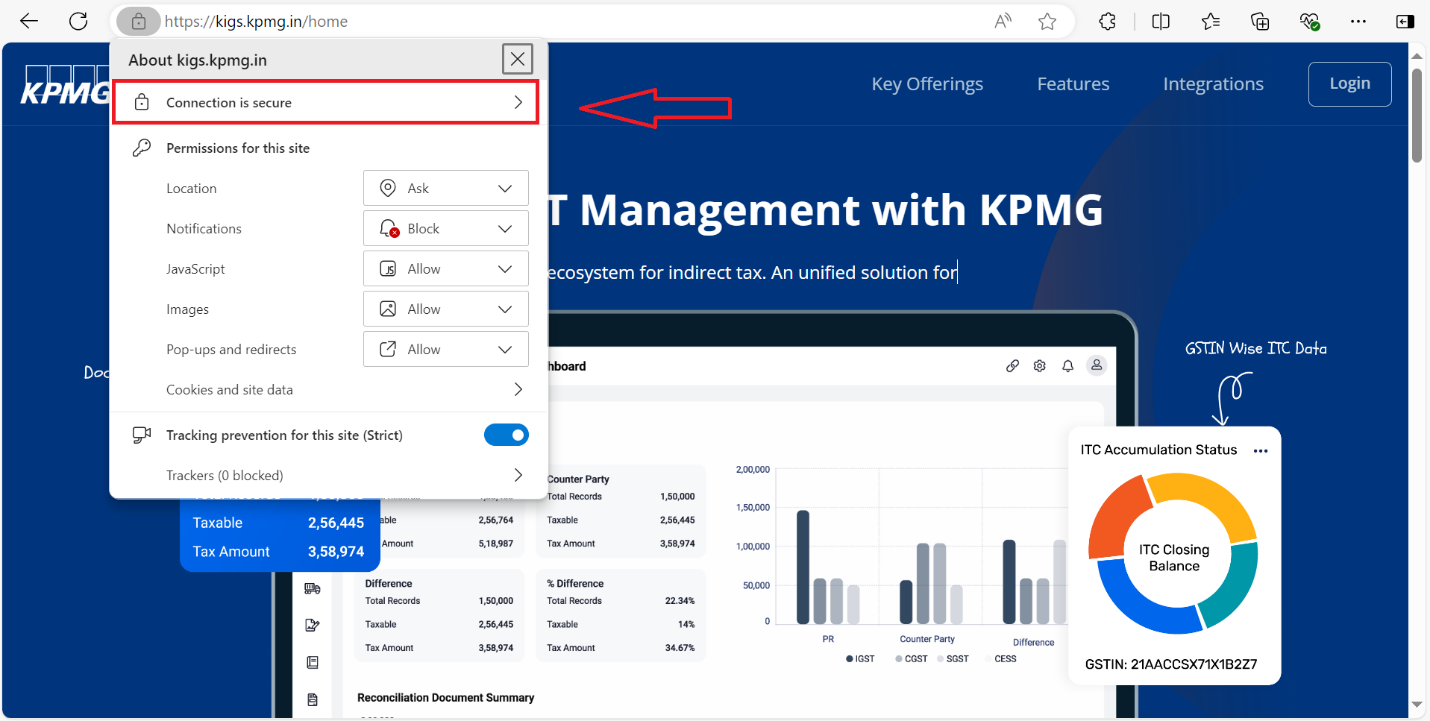Open the Read aloud icon in address bar
Screen dimensions: 1430x721
click(1003, 21)
